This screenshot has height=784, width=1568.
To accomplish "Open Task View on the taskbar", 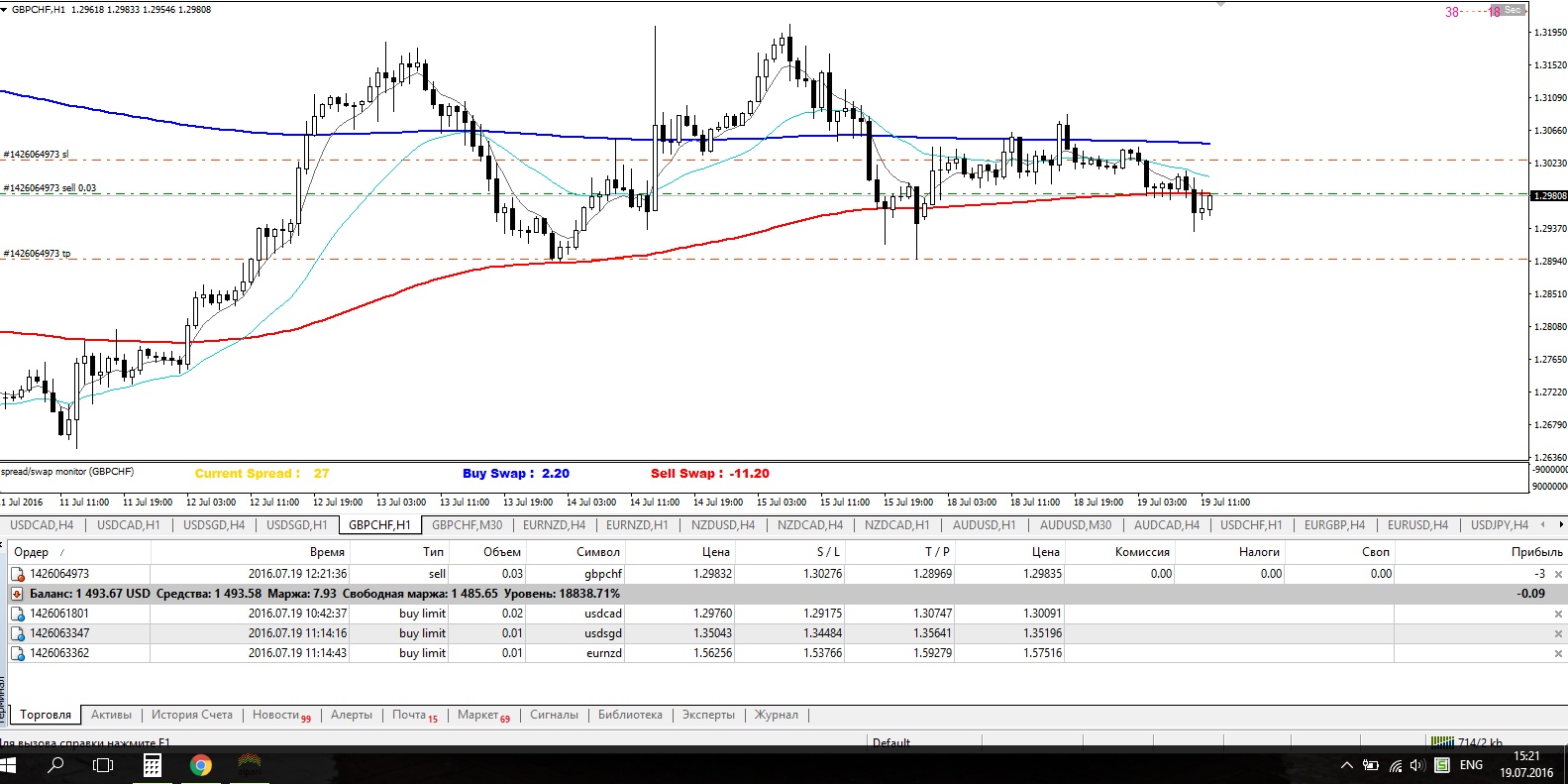I will point(103,765).
